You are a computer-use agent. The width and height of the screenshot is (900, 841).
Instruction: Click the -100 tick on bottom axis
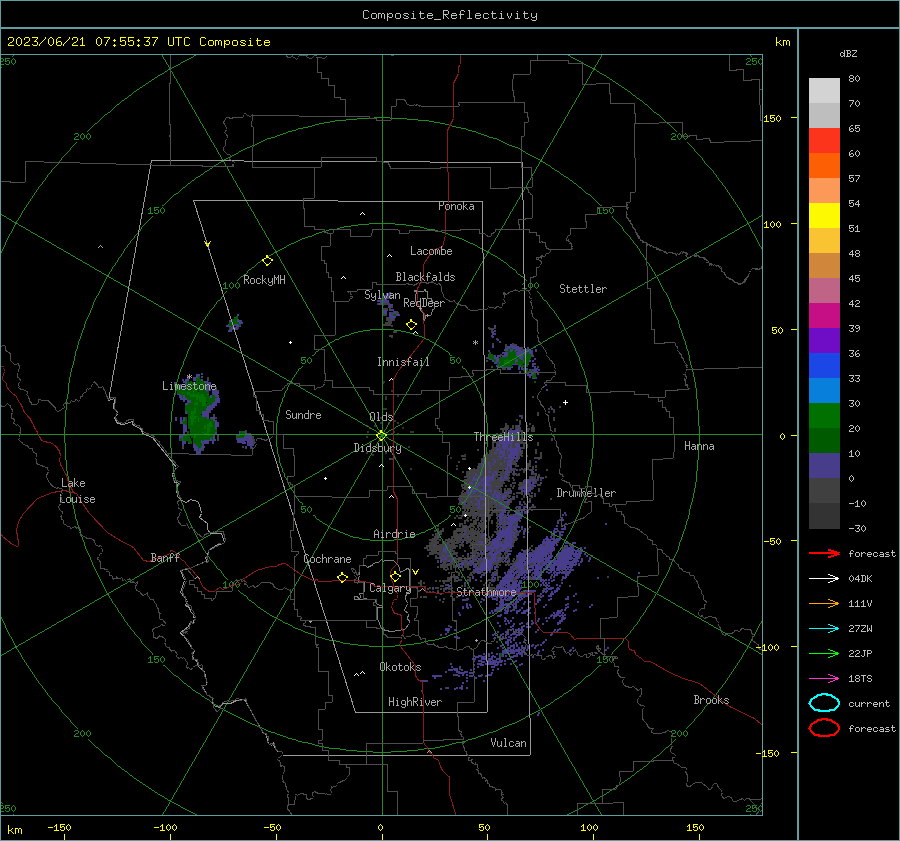pos(165,828)
